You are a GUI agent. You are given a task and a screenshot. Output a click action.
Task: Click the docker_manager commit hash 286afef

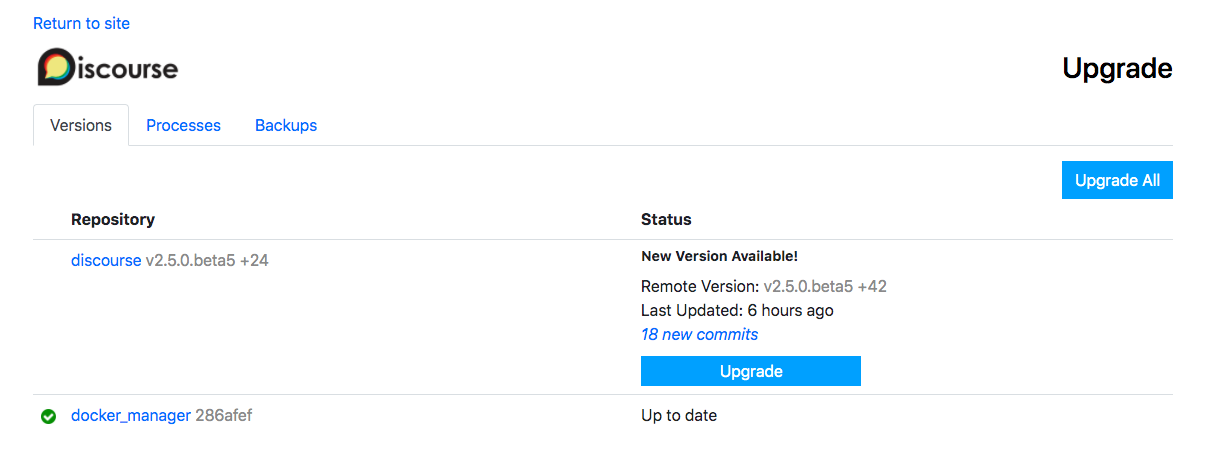click(224, 415)
